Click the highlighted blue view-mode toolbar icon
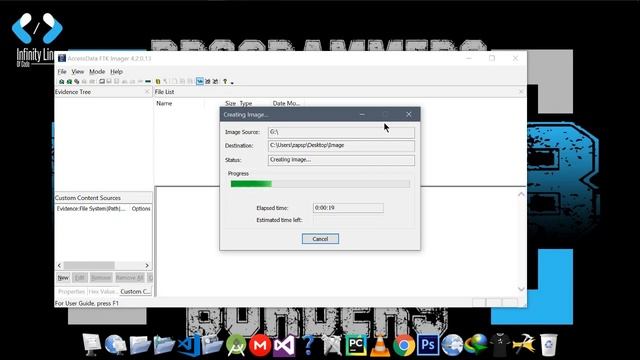Screen dimensions: 640x360 click(x=200, y=82)
